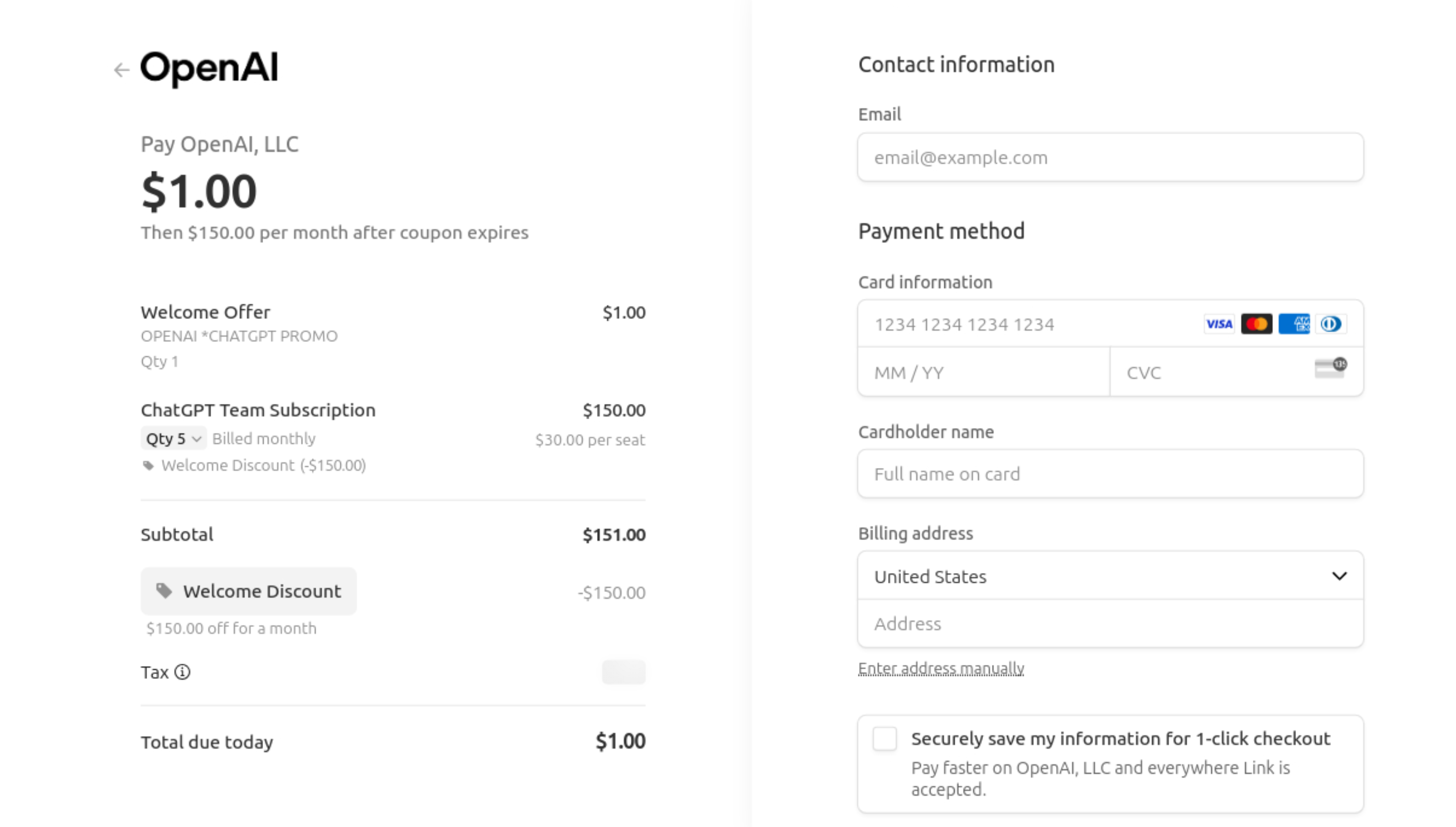Click the Diners Club icon
The width and height of the screenshot is (1456, 827).
point(1330,324)
